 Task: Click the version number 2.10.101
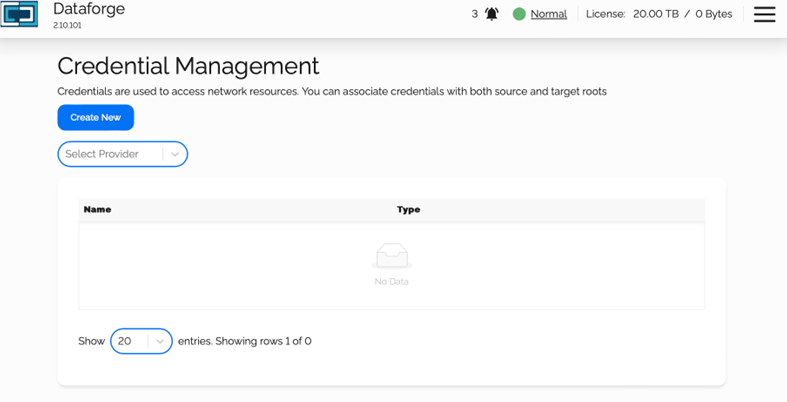68,25
